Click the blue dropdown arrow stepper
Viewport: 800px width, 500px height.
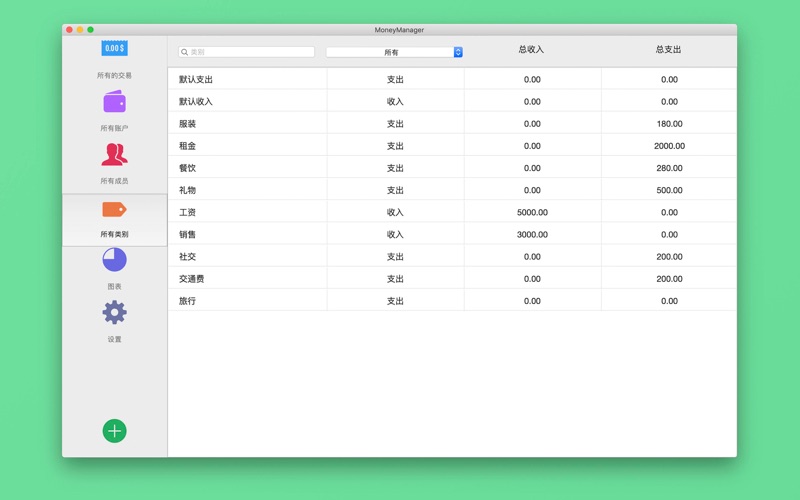[x=458, y=52]
